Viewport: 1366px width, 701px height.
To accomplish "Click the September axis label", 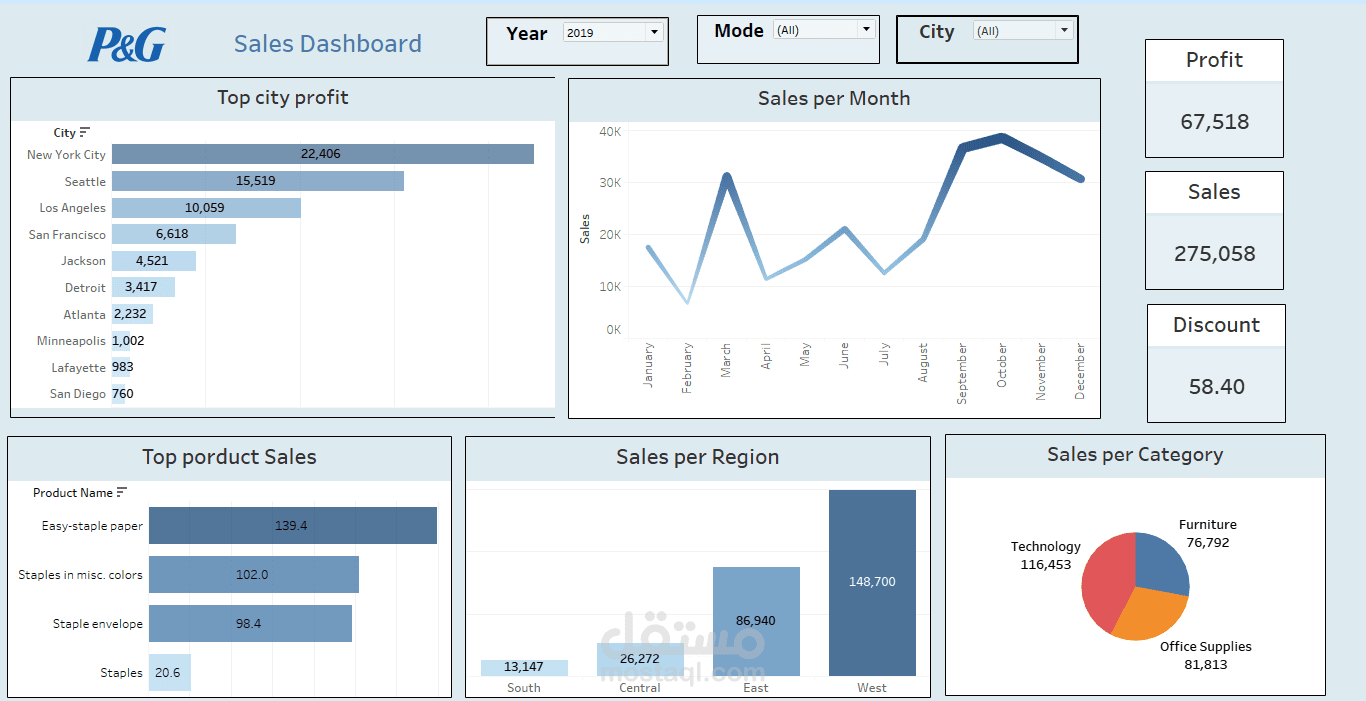I will [962, 373].
